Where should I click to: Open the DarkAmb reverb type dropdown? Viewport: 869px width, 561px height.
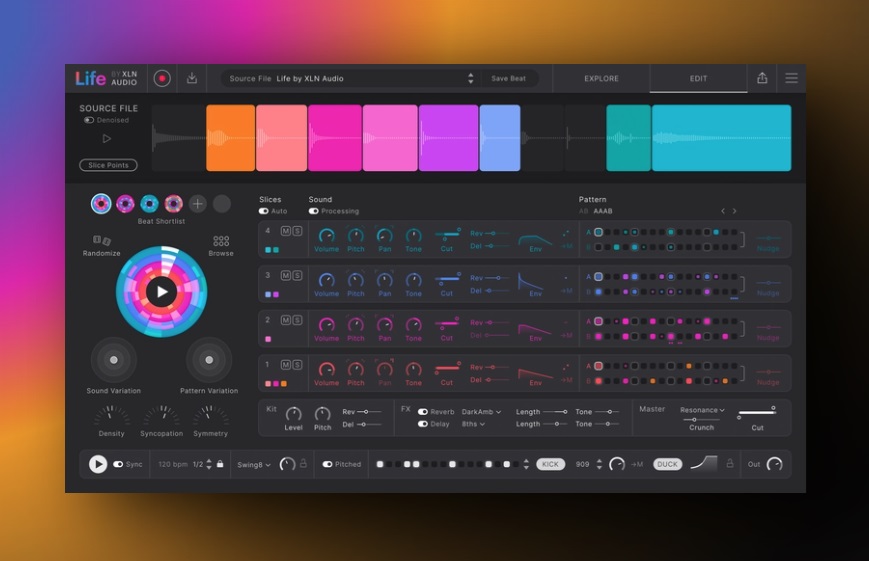point(481,412)
